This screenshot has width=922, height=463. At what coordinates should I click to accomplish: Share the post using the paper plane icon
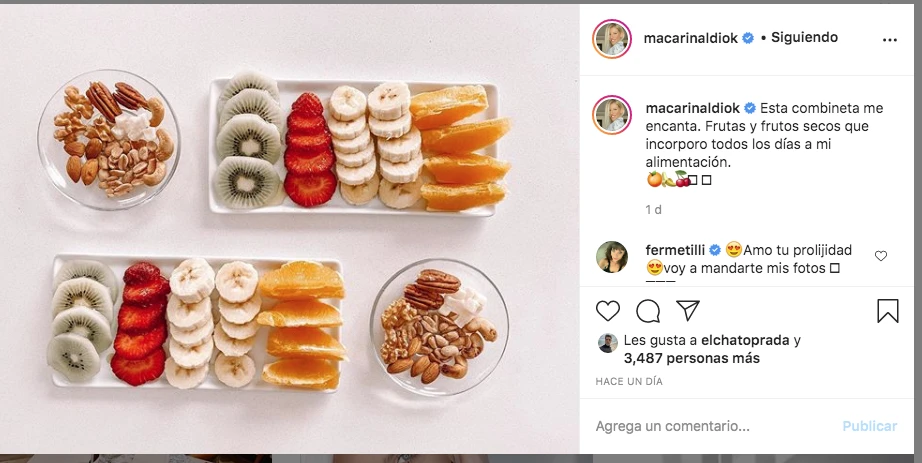[x=687, y=310]
